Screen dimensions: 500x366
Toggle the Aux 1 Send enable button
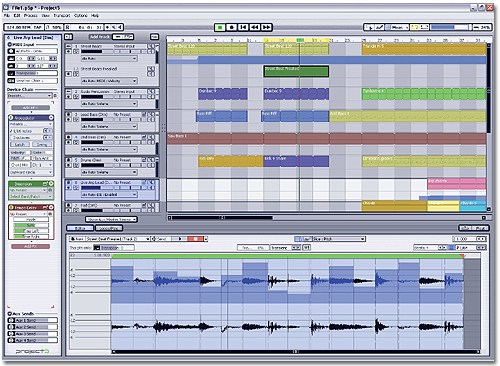(11, 320)
